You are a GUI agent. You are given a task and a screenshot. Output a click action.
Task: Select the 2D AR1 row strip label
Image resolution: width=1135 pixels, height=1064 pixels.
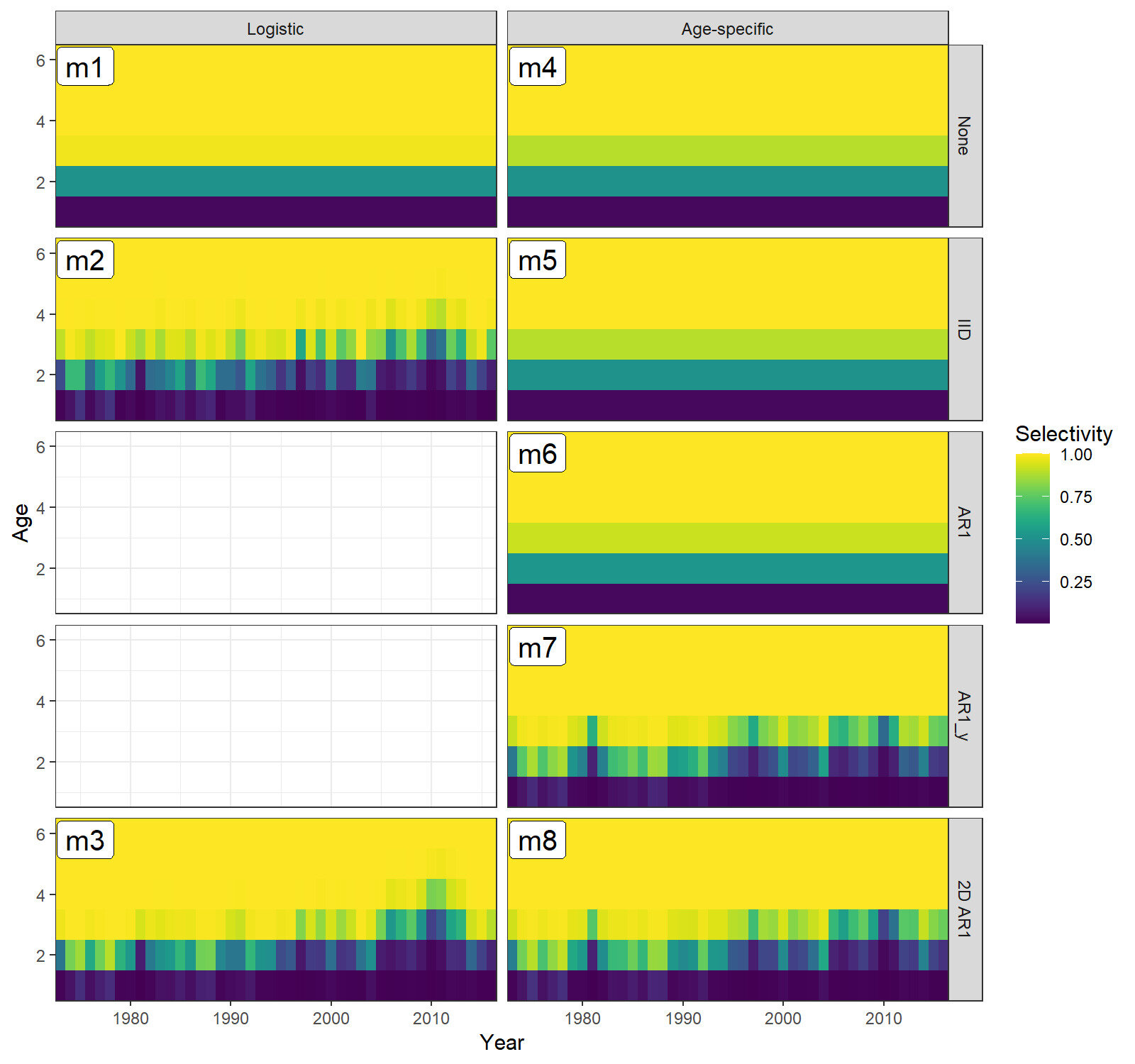pos(964,909)
